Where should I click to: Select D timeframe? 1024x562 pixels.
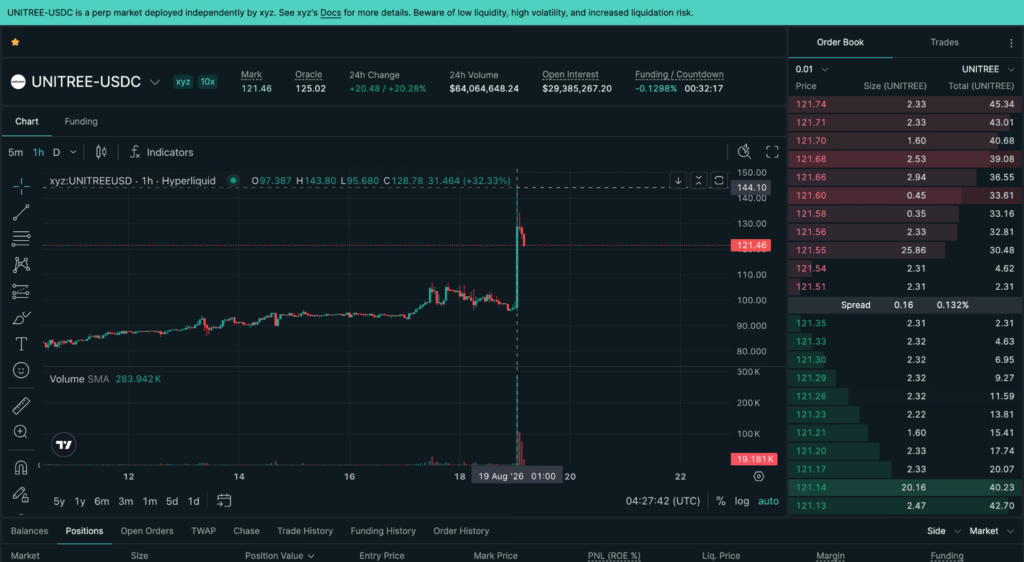tap(57, 152)
